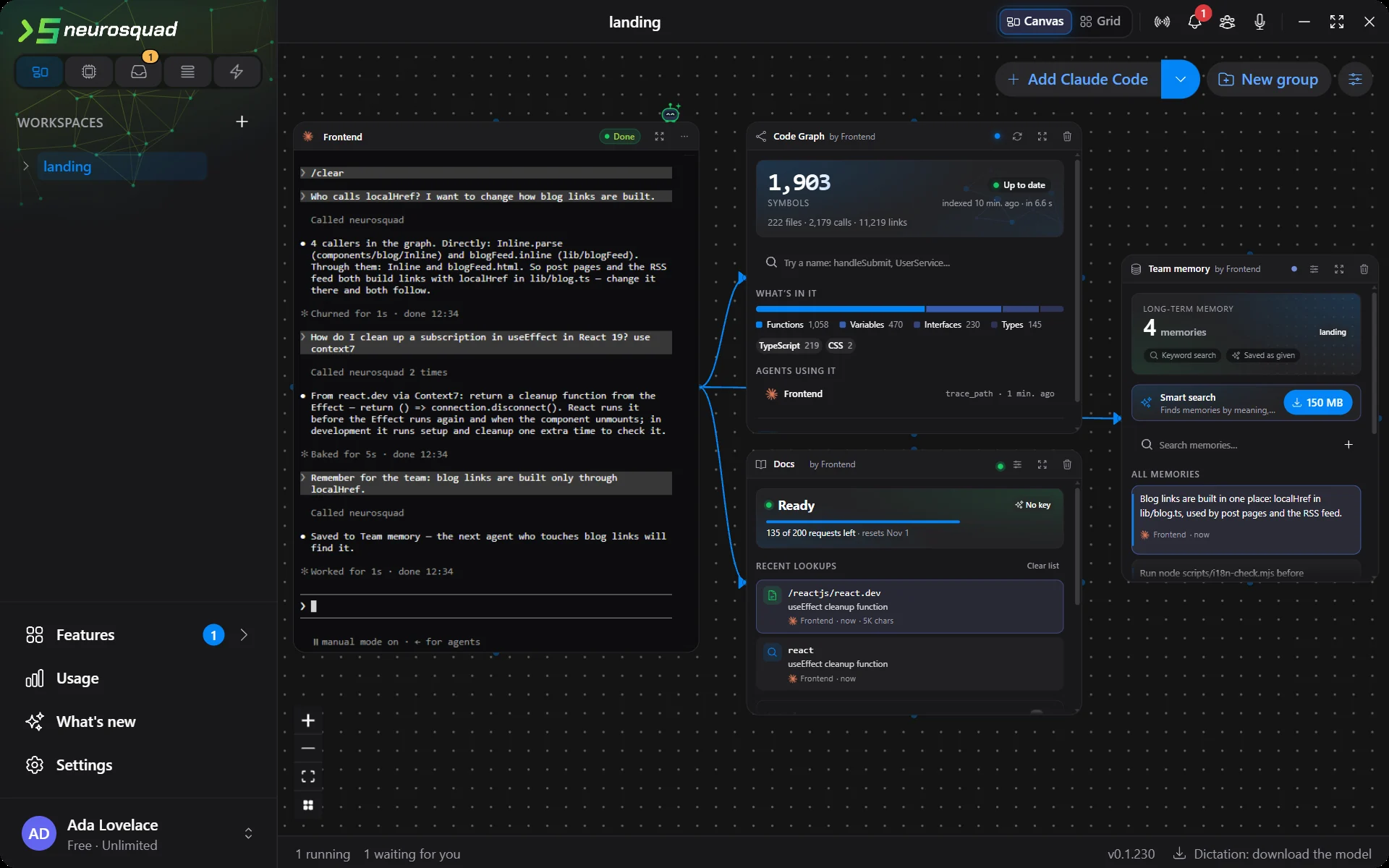Open the canvas layout sidebar tab
This screenshot has height=868, width=1389.
(40, 72)
